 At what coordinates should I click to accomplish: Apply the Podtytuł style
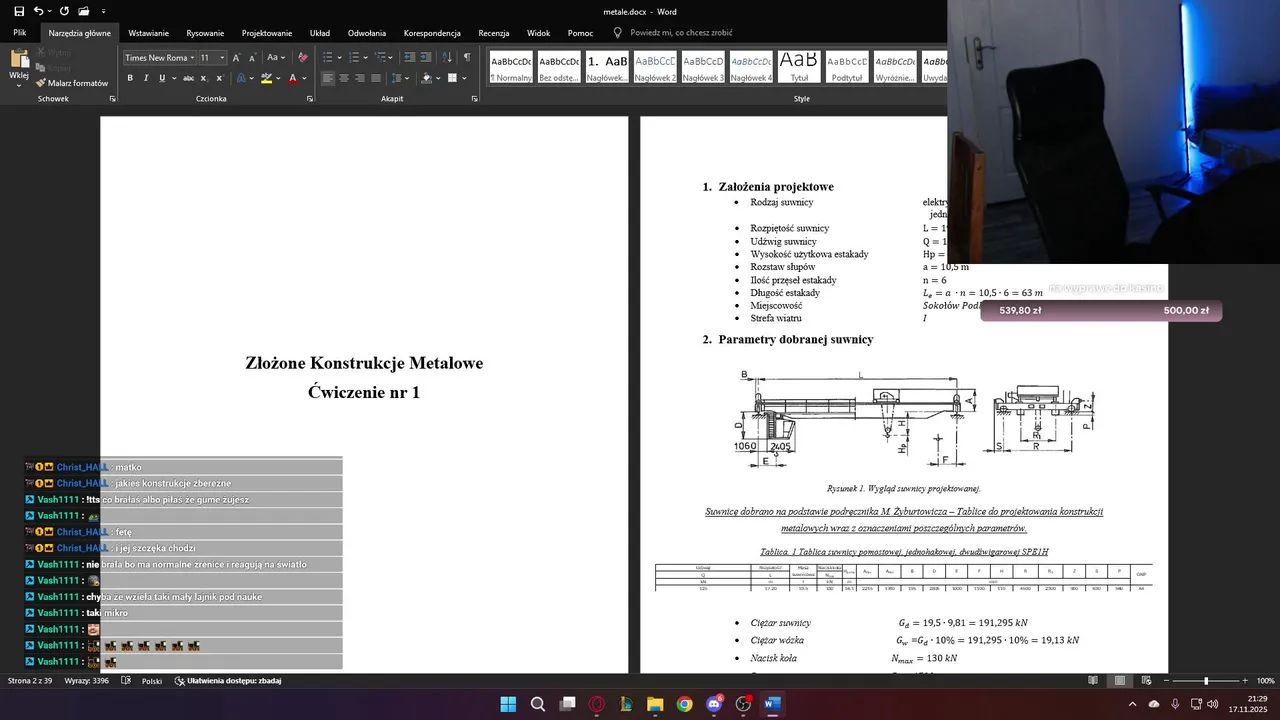847,67
